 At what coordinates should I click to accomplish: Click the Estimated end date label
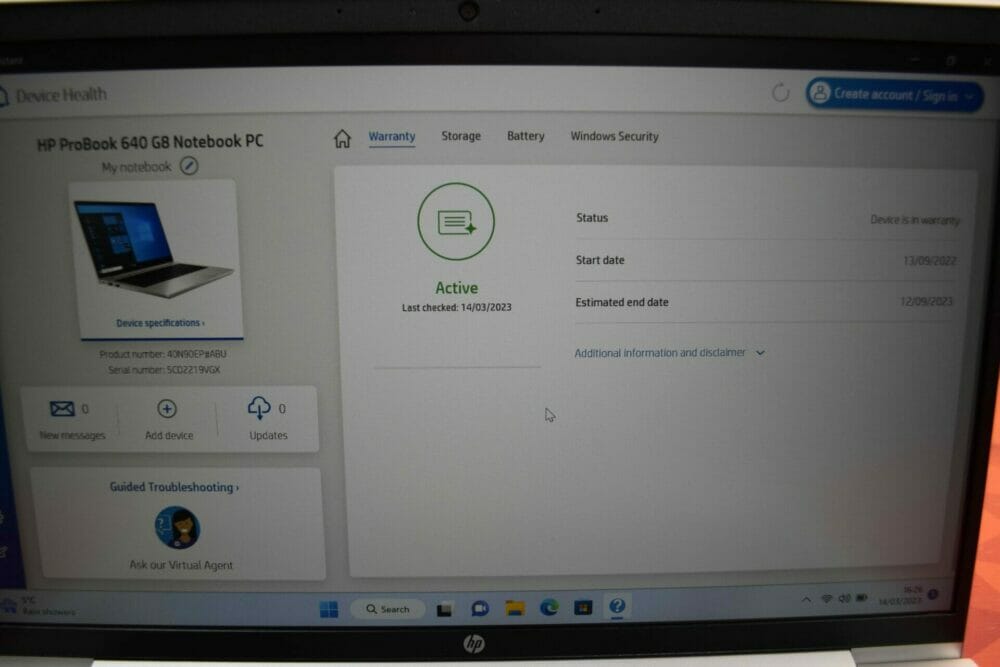[x=622, y=302]
